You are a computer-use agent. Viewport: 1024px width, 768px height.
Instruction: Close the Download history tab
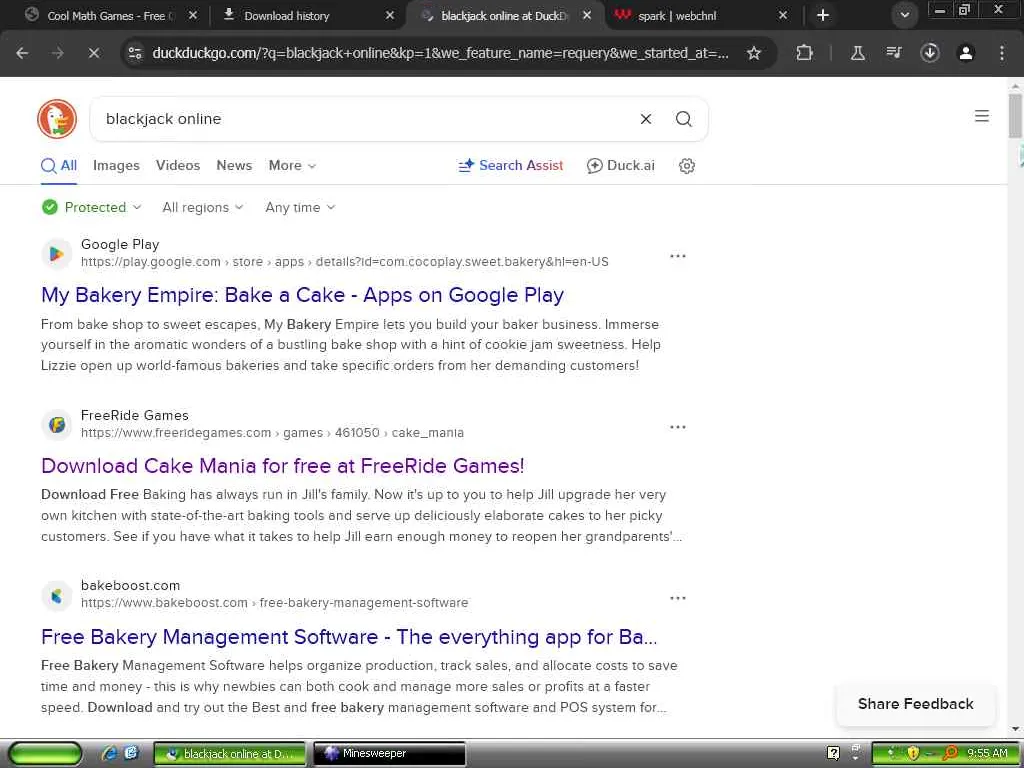pos(390,15)
